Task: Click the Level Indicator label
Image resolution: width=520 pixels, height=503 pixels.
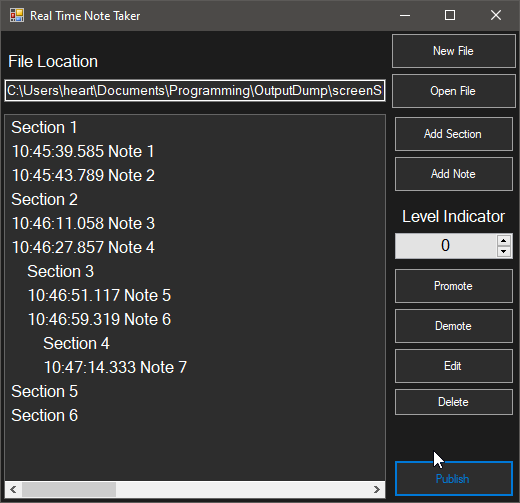Action: click(454, 216)
